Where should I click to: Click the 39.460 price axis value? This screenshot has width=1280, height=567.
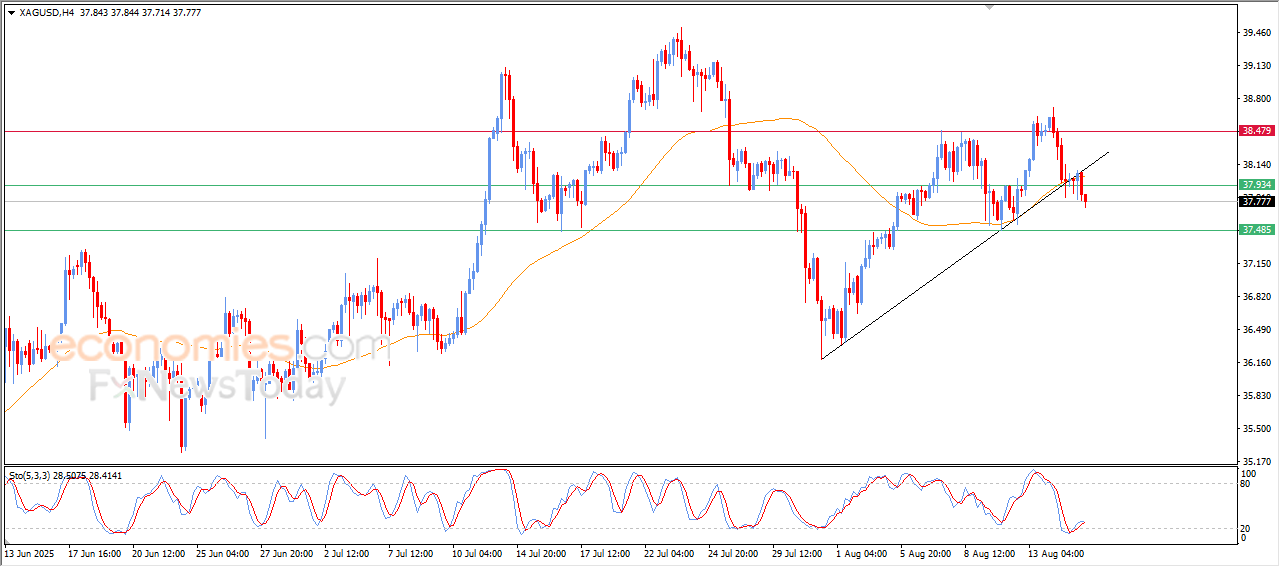tap(1257, 33)
